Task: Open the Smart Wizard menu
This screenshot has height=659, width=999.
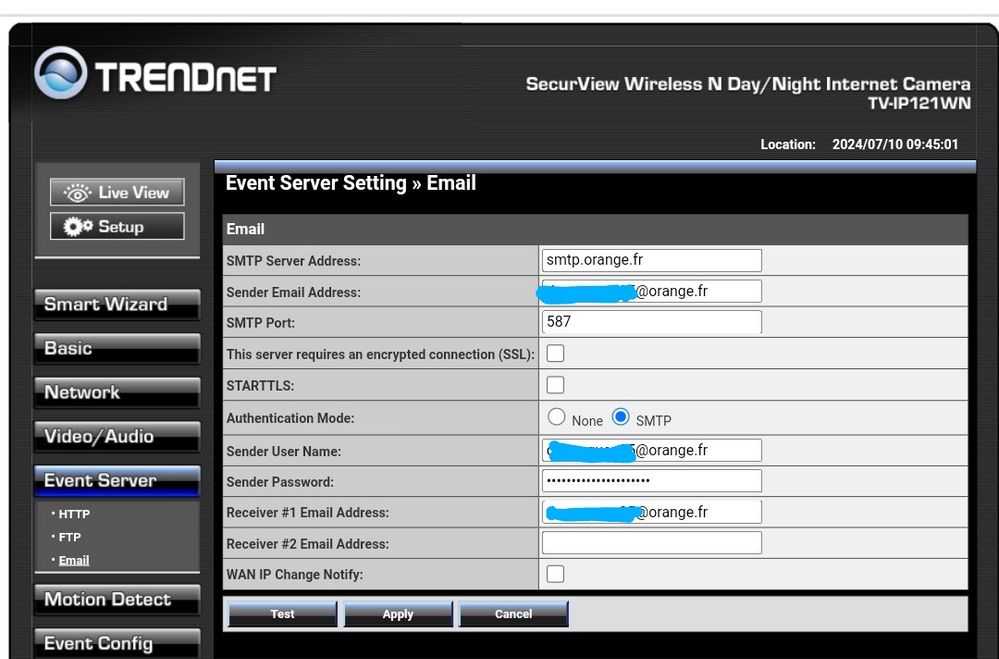Action: click(117, 305)
